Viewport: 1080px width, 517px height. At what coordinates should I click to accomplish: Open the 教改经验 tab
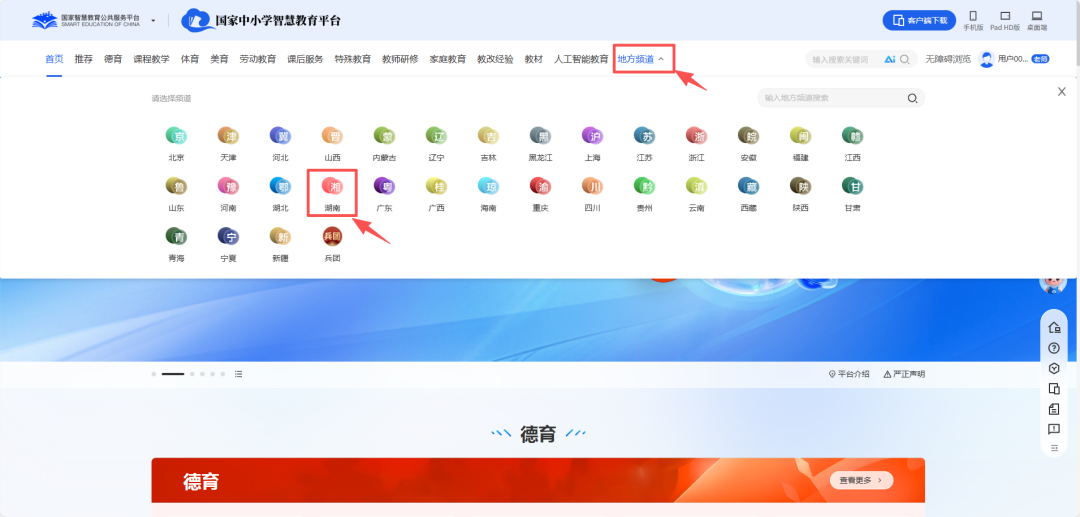(x=495, y=59)
